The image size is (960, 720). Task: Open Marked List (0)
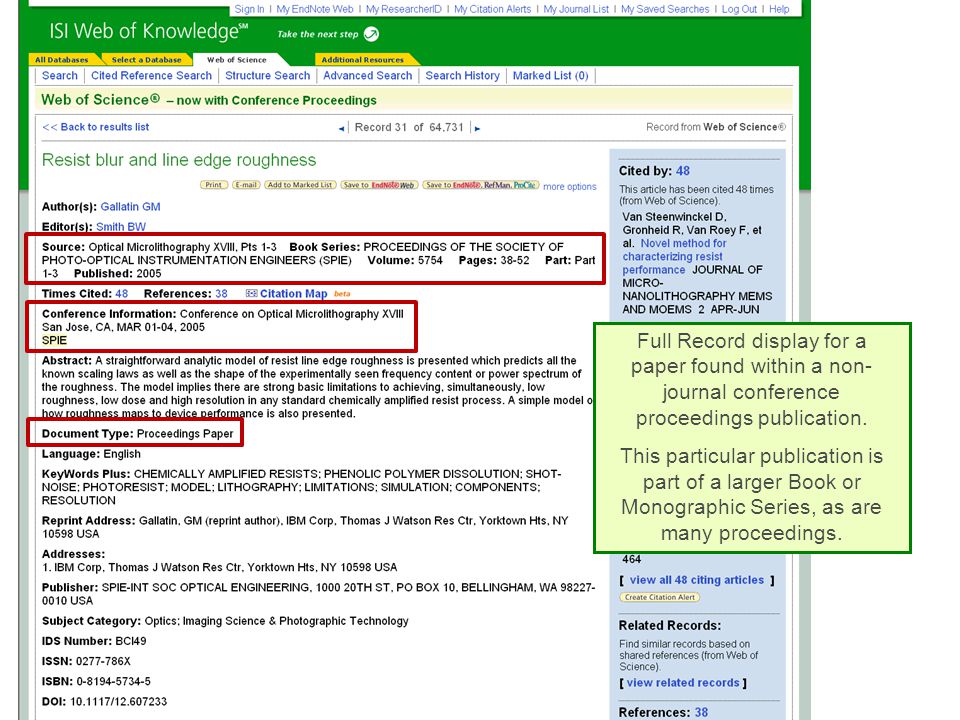coord(550,76)
